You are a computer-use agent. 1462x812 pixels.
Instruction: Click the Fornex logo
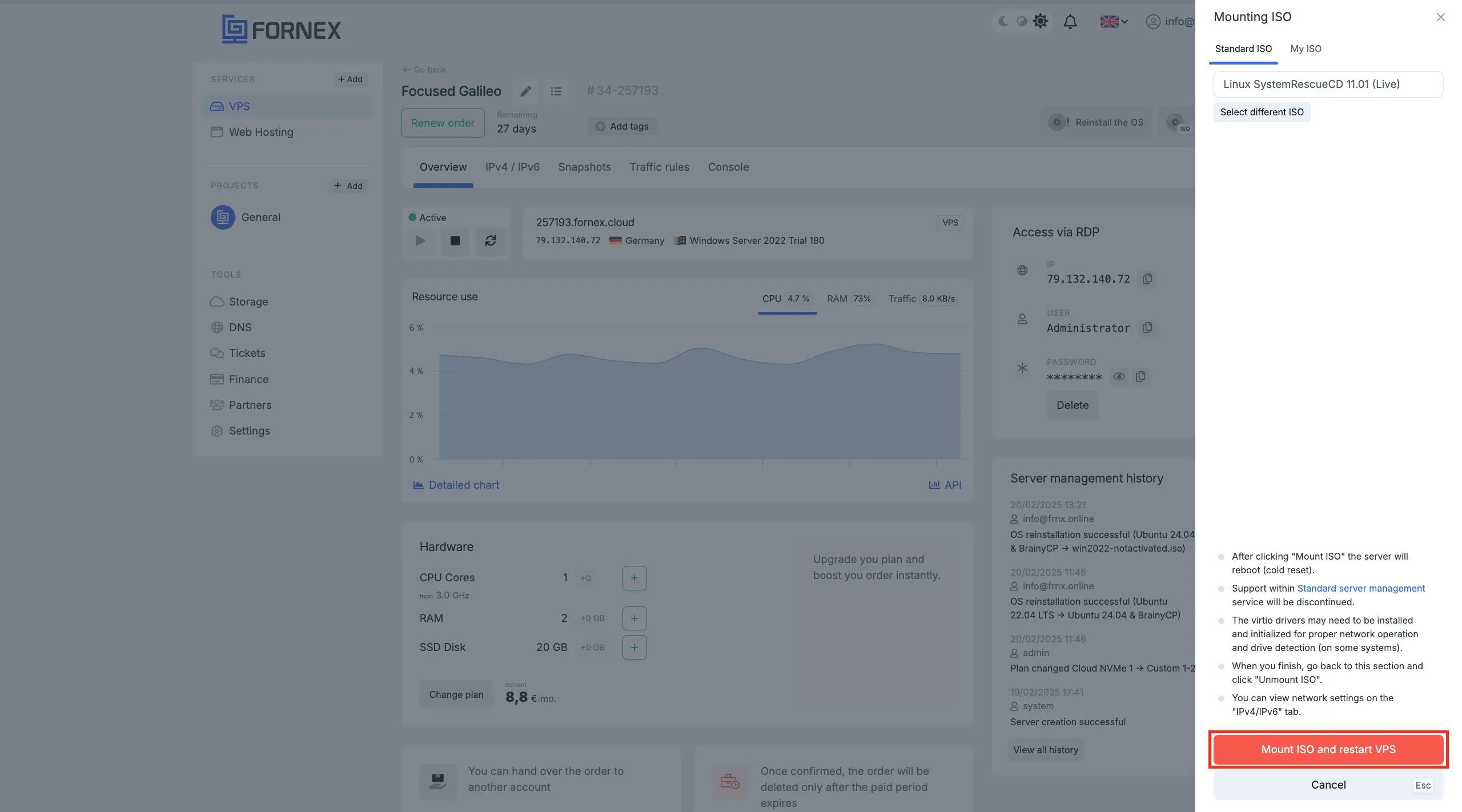[x=281, y=29]
